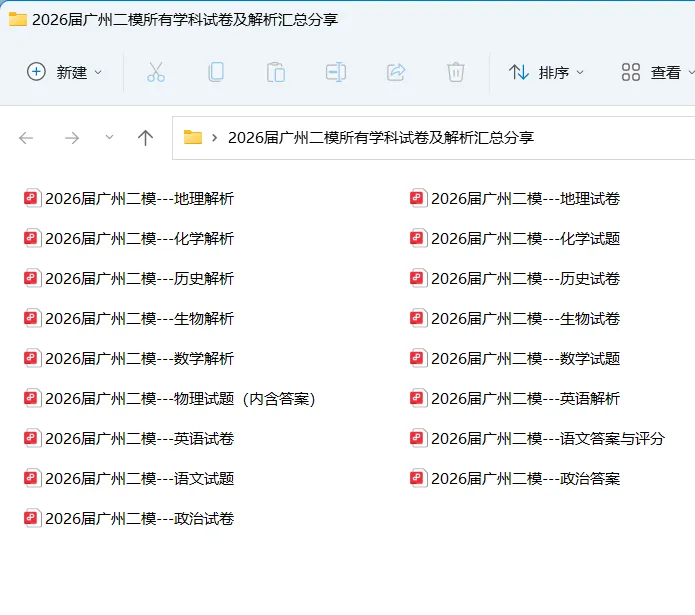Viewport: 695px width, 615px height.
Task: Select file name 2026届广州二模---数学试题
Action: pyautogui.click(x=526, y=358)
